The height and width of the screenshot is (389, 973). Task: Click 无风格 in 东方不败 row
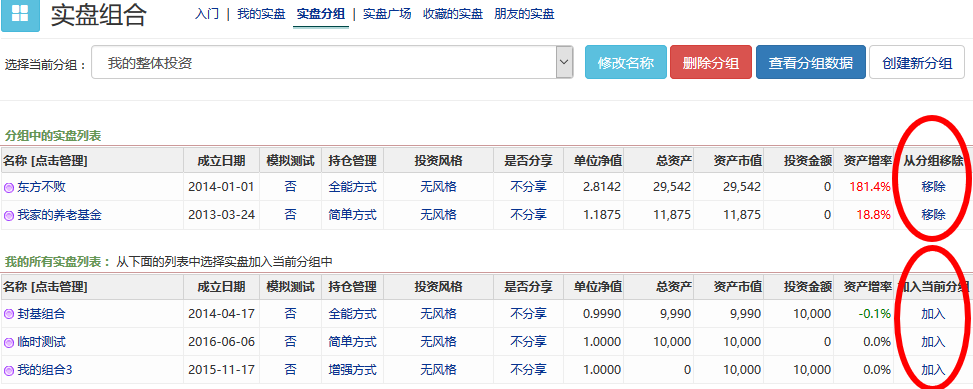(x=438, y=187)
